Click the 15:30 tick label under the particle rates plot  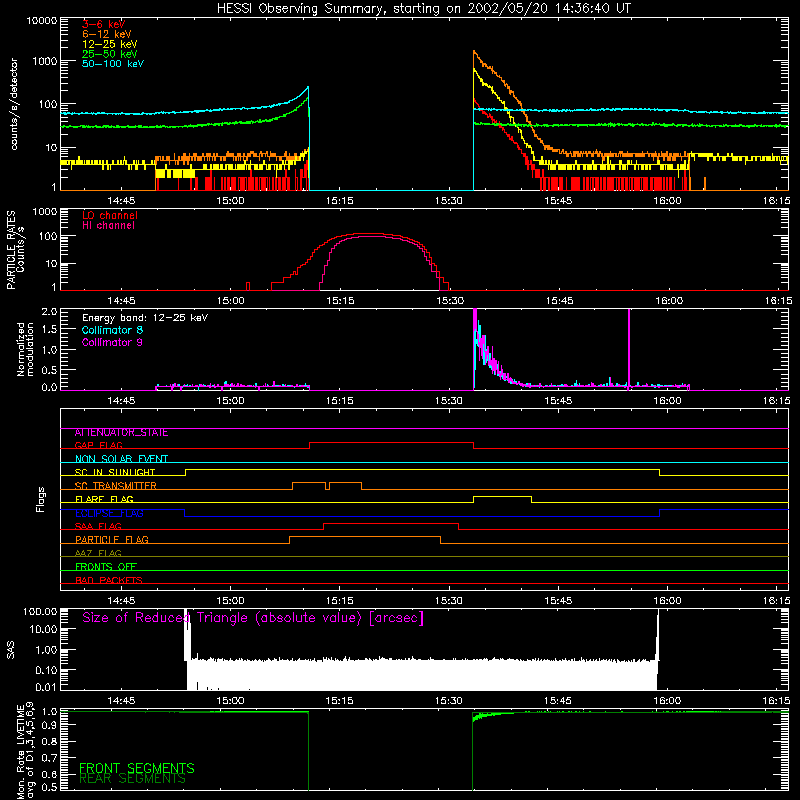[449, 301]
